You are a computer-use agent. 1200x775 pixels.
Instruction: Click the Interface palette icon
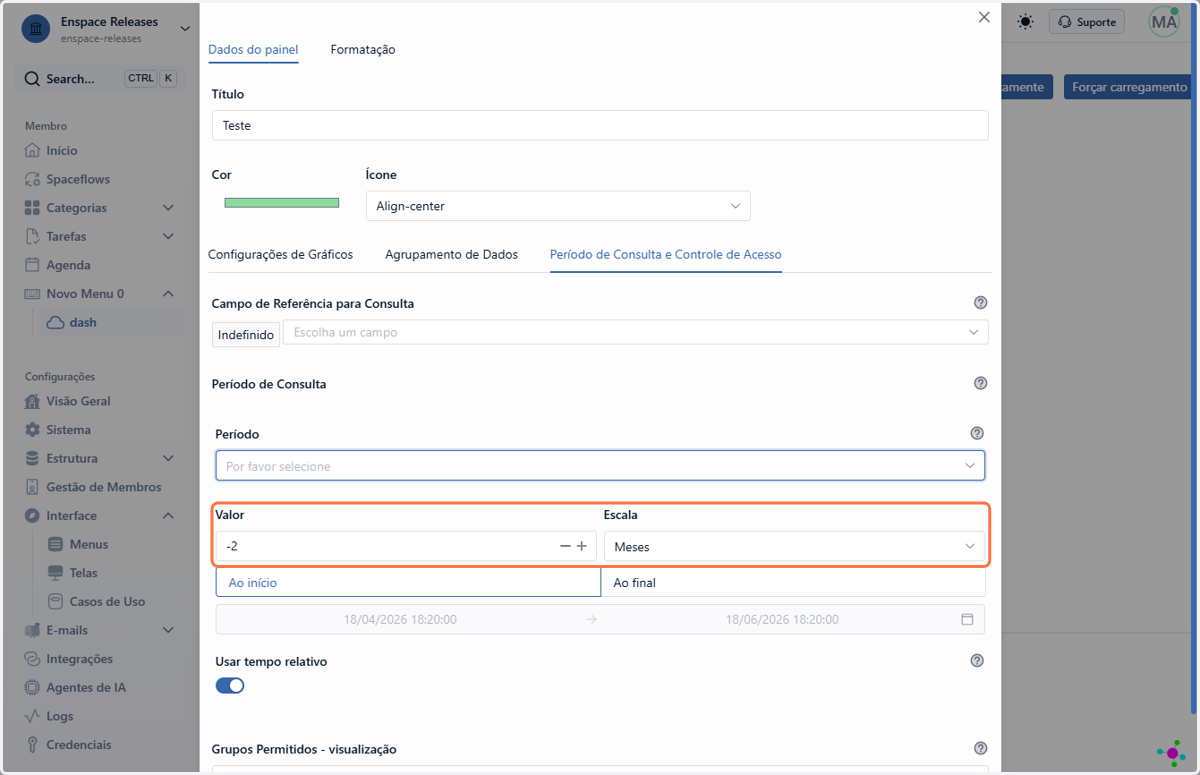[32, 516]
